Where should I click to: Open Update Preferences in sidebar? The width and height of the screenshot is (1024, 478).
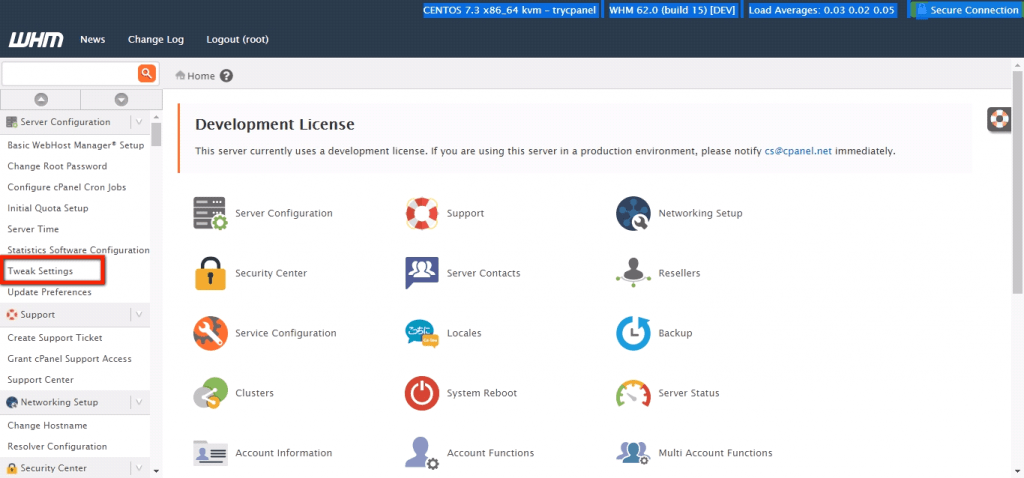(50, 292)
